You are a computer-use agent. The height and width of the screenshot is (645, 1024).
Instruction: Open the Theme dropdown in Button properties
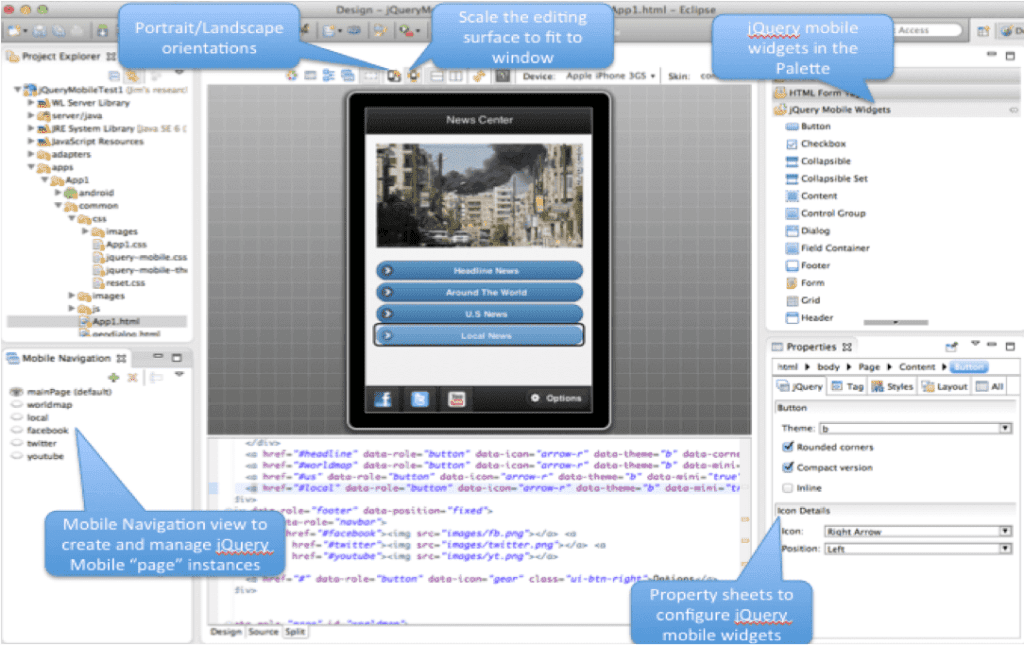[1003, 428]
